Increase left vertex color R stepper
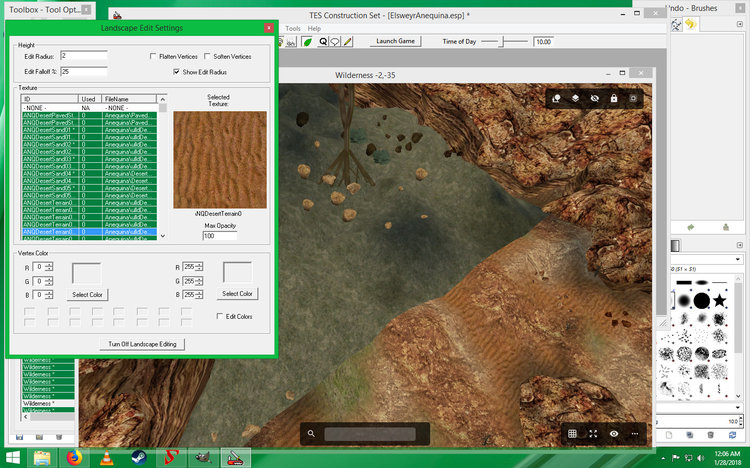The image size is (750, 468). point(49,265)
